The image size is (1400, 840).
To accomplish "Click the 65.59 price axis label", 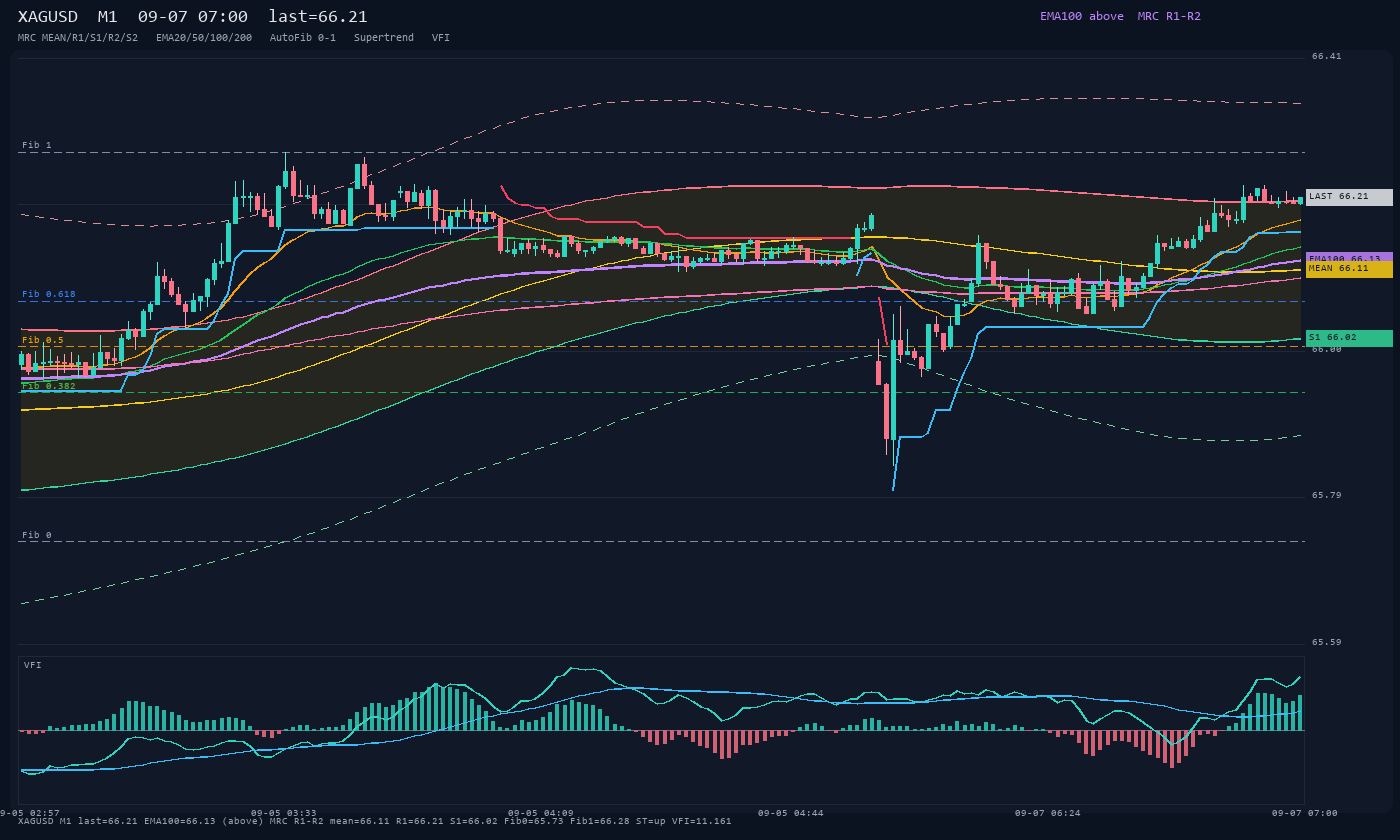I will coord(1327,642).
